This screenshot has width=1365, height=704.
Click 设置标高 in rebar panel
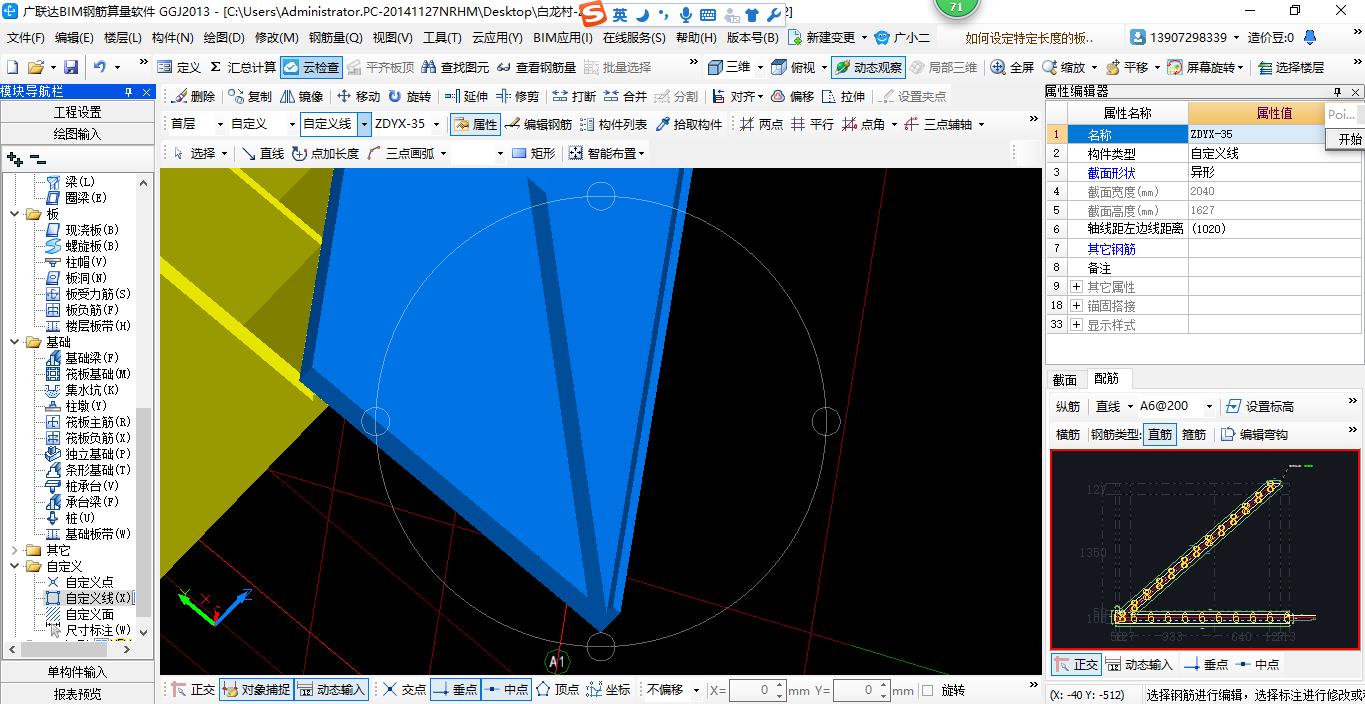(x=1259, y=407)
